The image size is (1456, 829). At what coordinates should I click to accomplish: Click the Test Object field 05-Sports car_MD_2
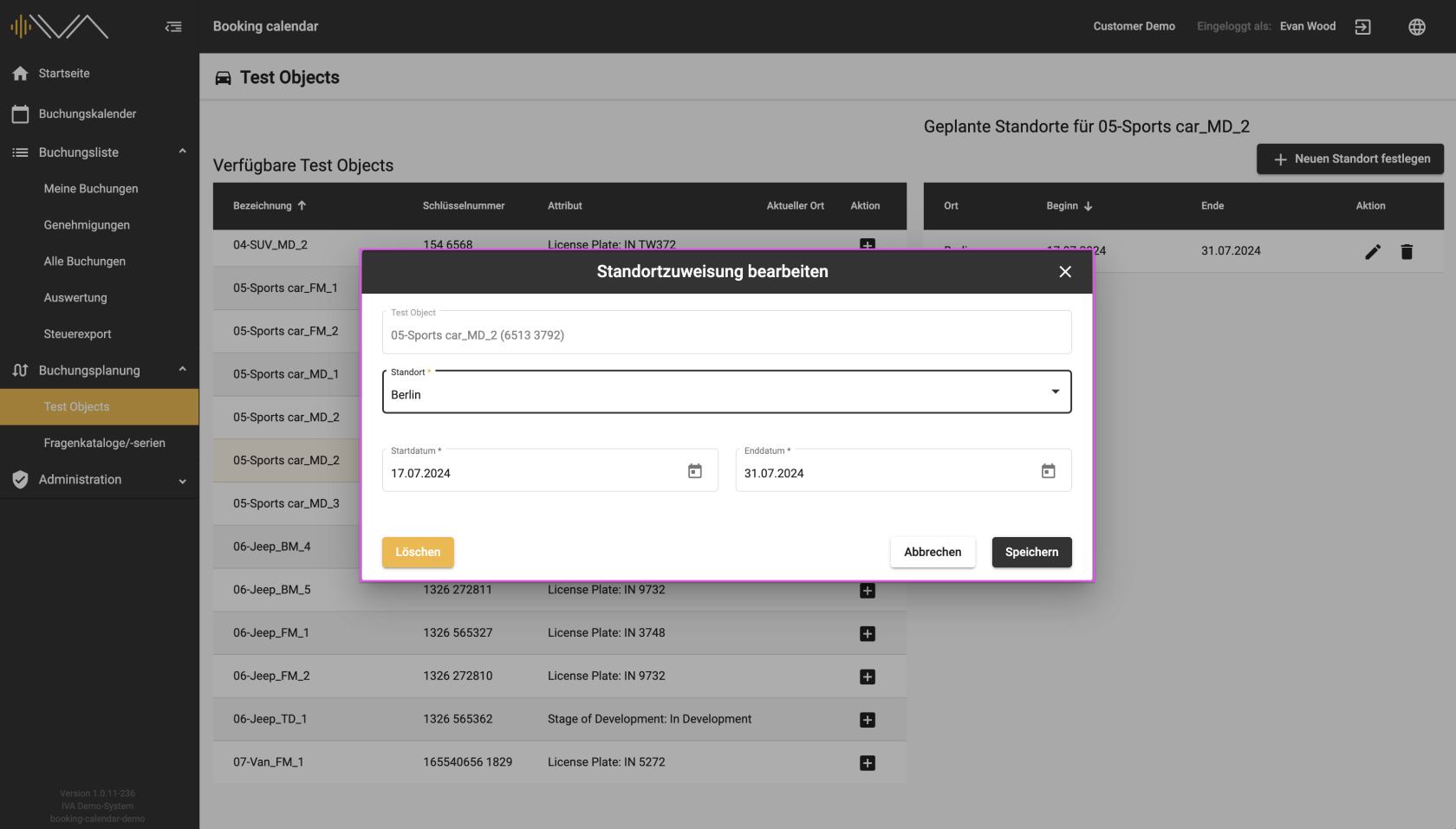click(x=726, y=333)
